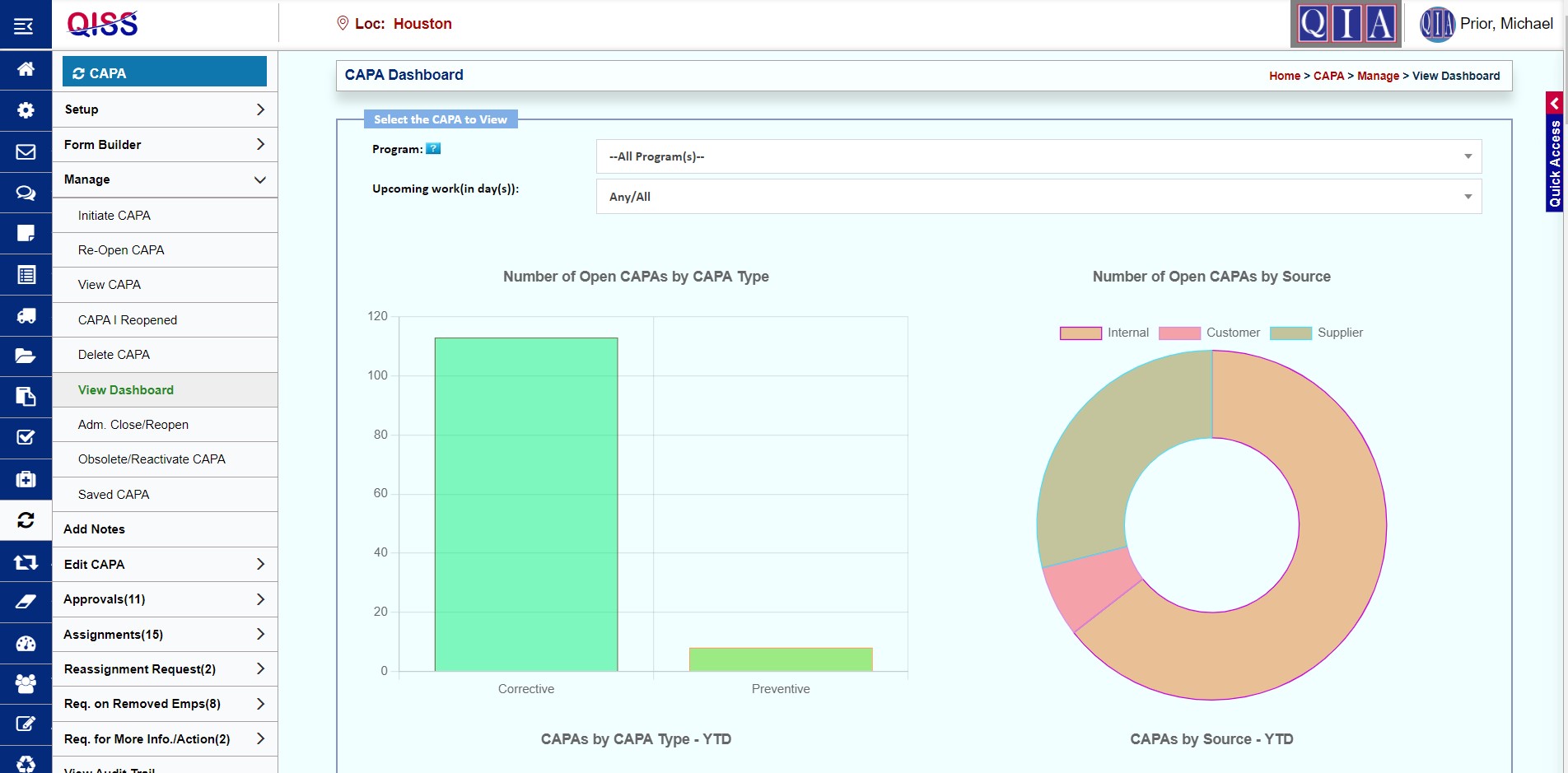Image resolution: width=1568 pixels, height=773 pixels.
Task: Toggle the Customer legend entry on the donut chart
Action: 1232,333
